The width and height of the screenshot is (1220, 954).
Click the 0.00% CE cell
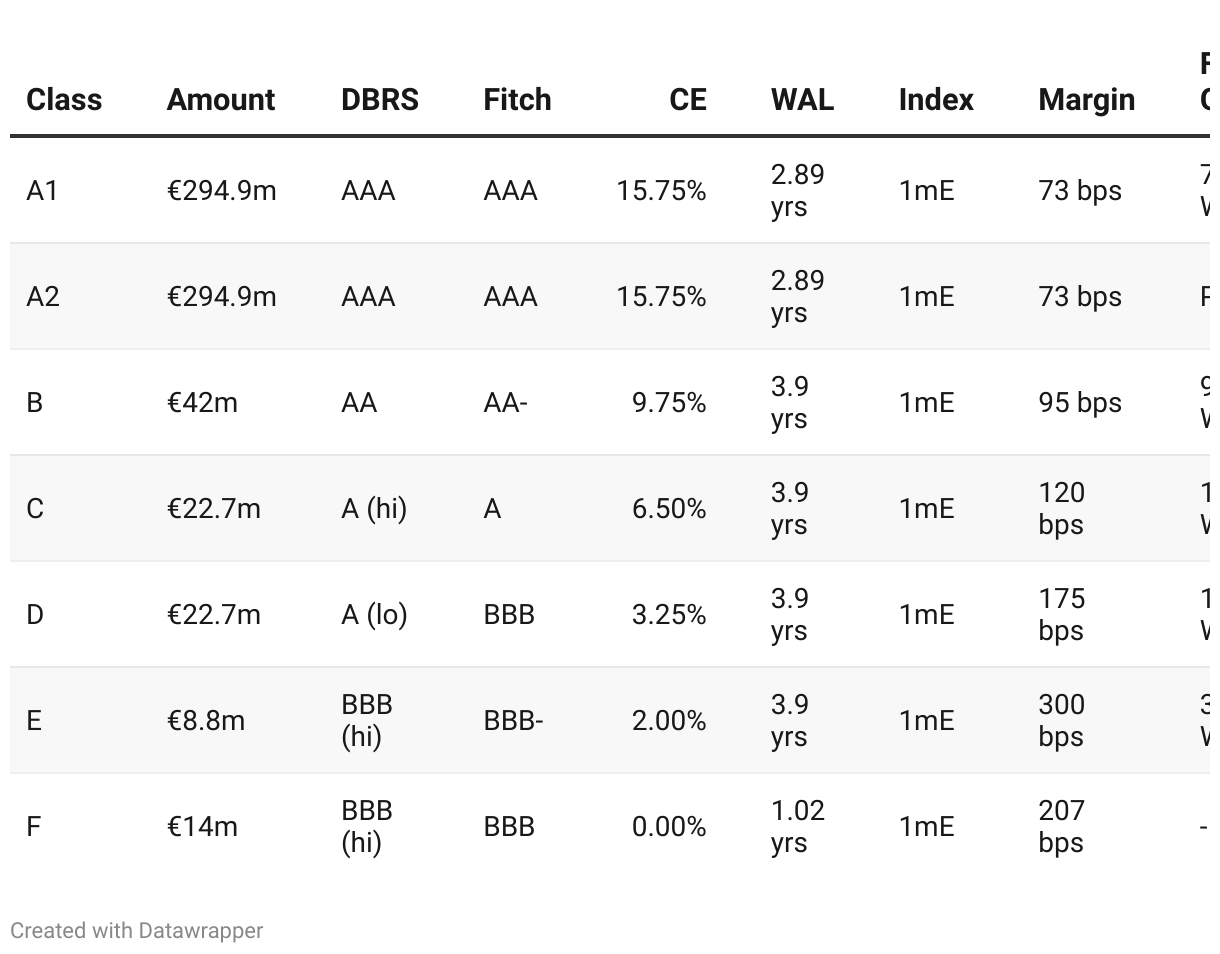[669, 827]
